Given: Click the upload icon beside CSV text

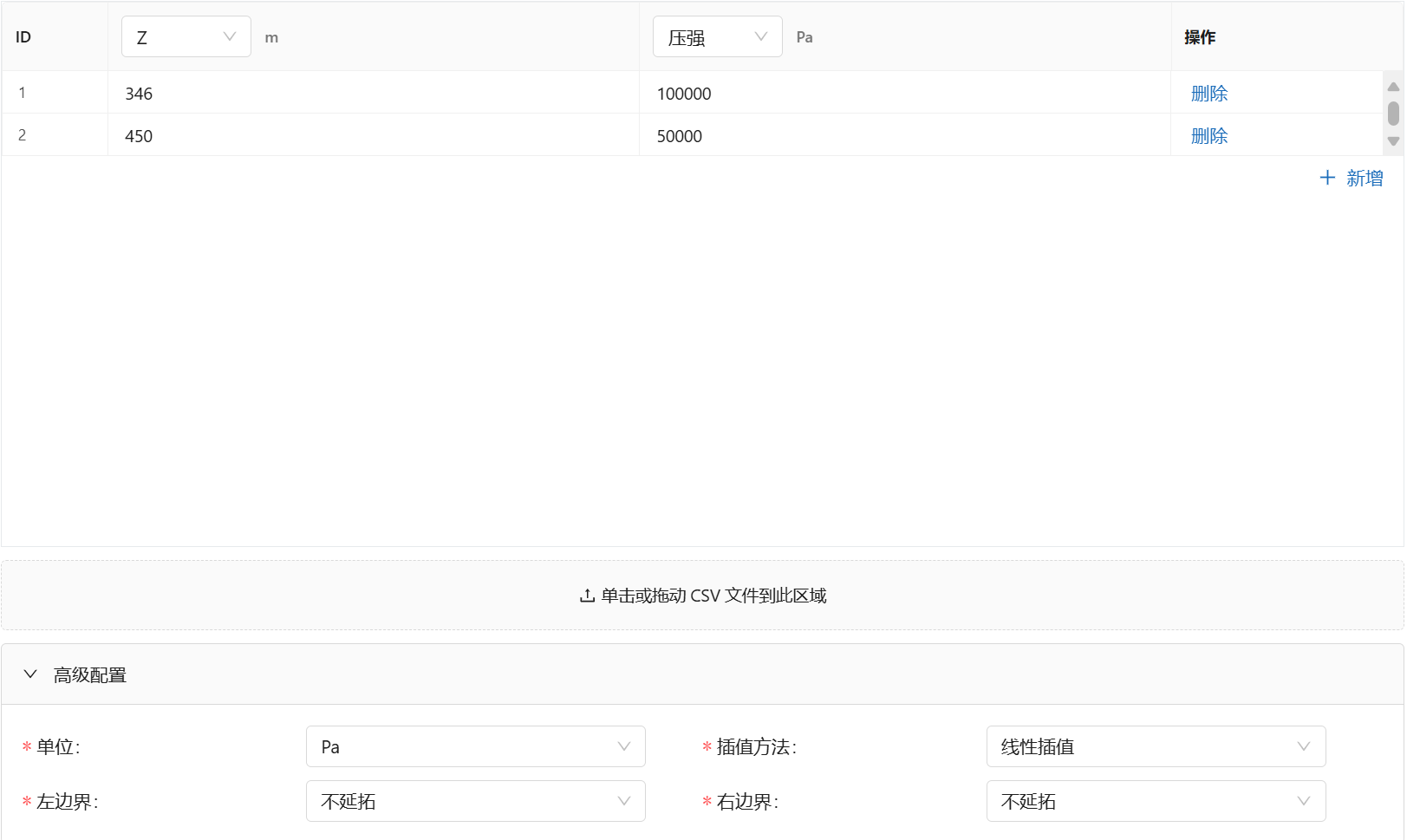Looking at the screenshot, I should pyautogui.click(x=587, y=596).
